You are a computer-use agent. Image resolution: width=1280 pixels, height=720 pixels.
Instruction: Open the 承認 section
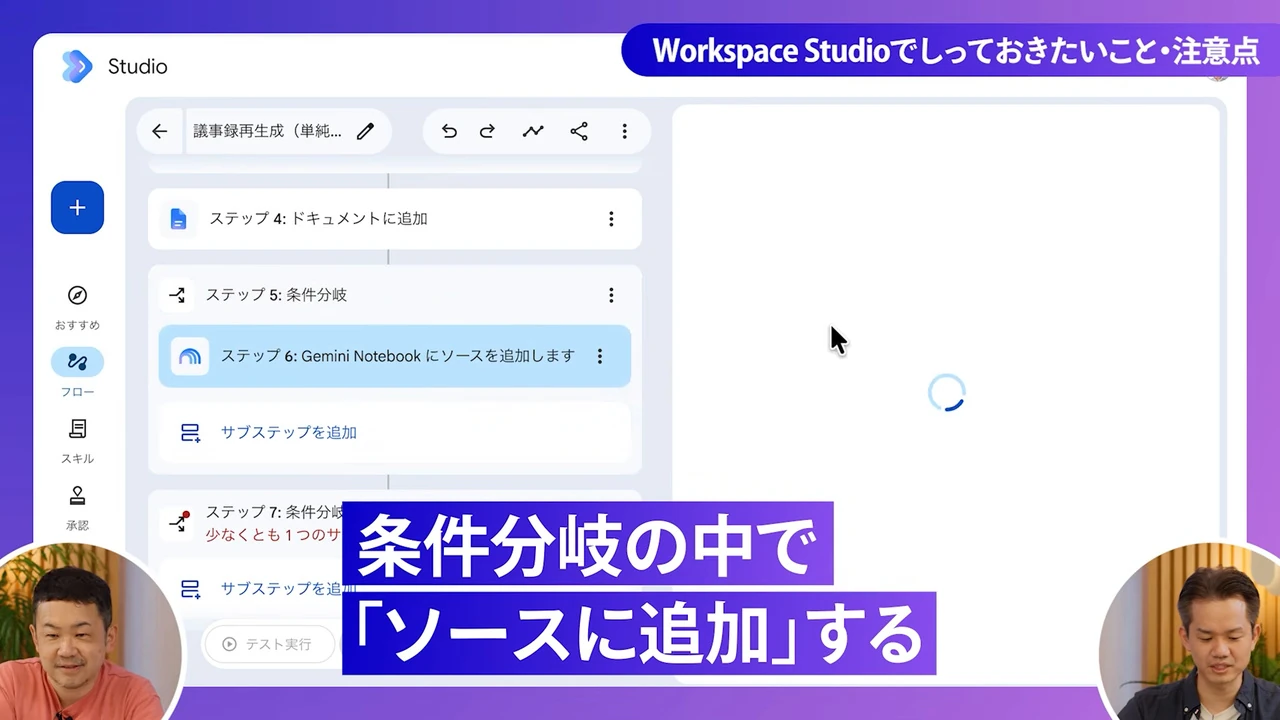pyautogui.click(x=77, y=508)
